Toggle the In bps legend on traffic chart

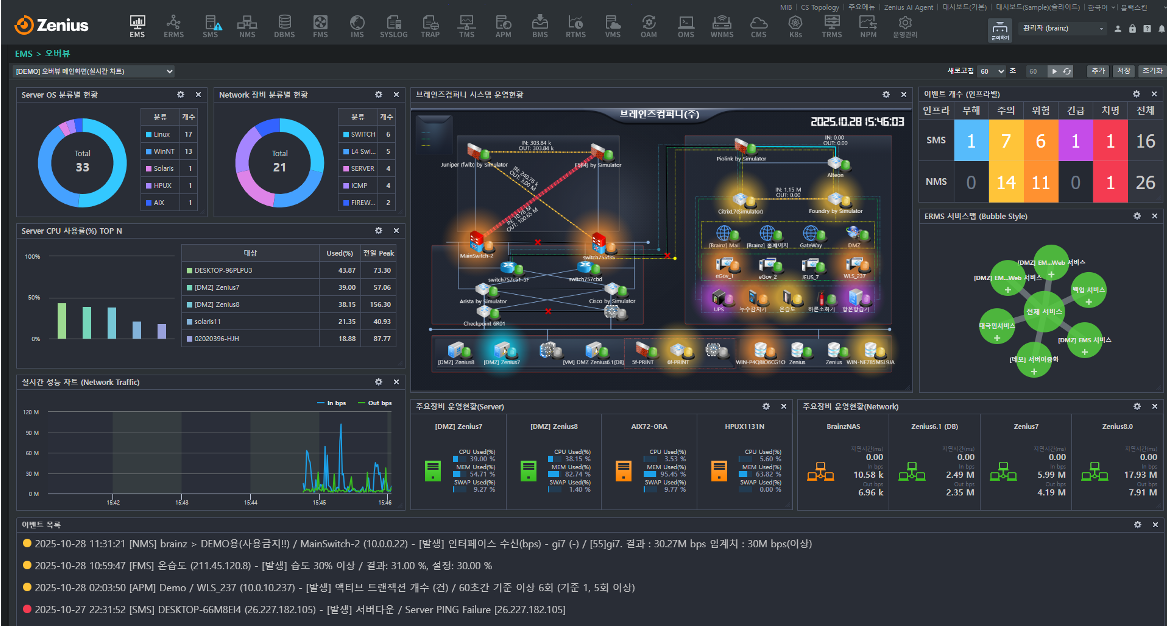coord(336,402)
